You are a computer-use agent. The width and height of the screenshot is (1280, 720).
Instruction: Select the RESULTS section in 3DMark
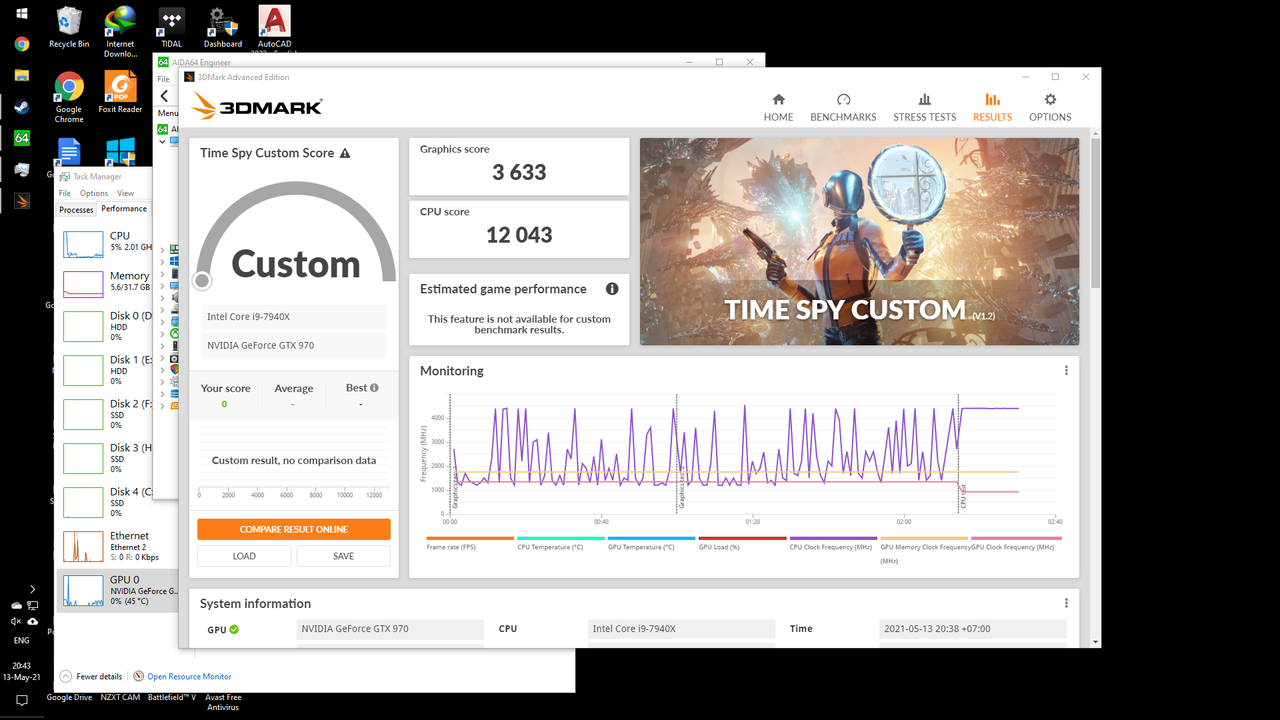click(992, 108)
